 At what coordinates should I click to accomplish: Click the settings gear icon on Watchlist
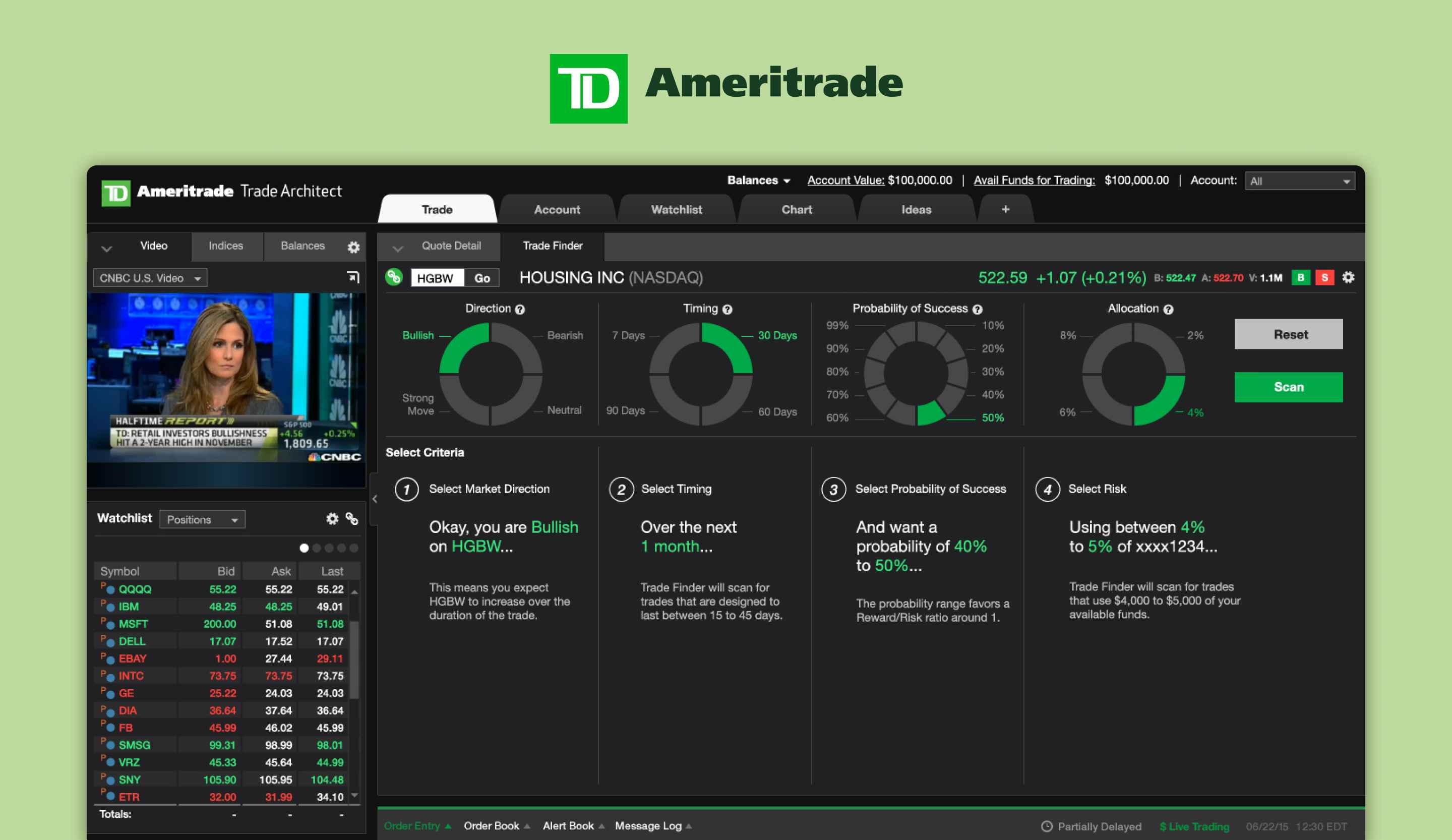tap(333, 518)
